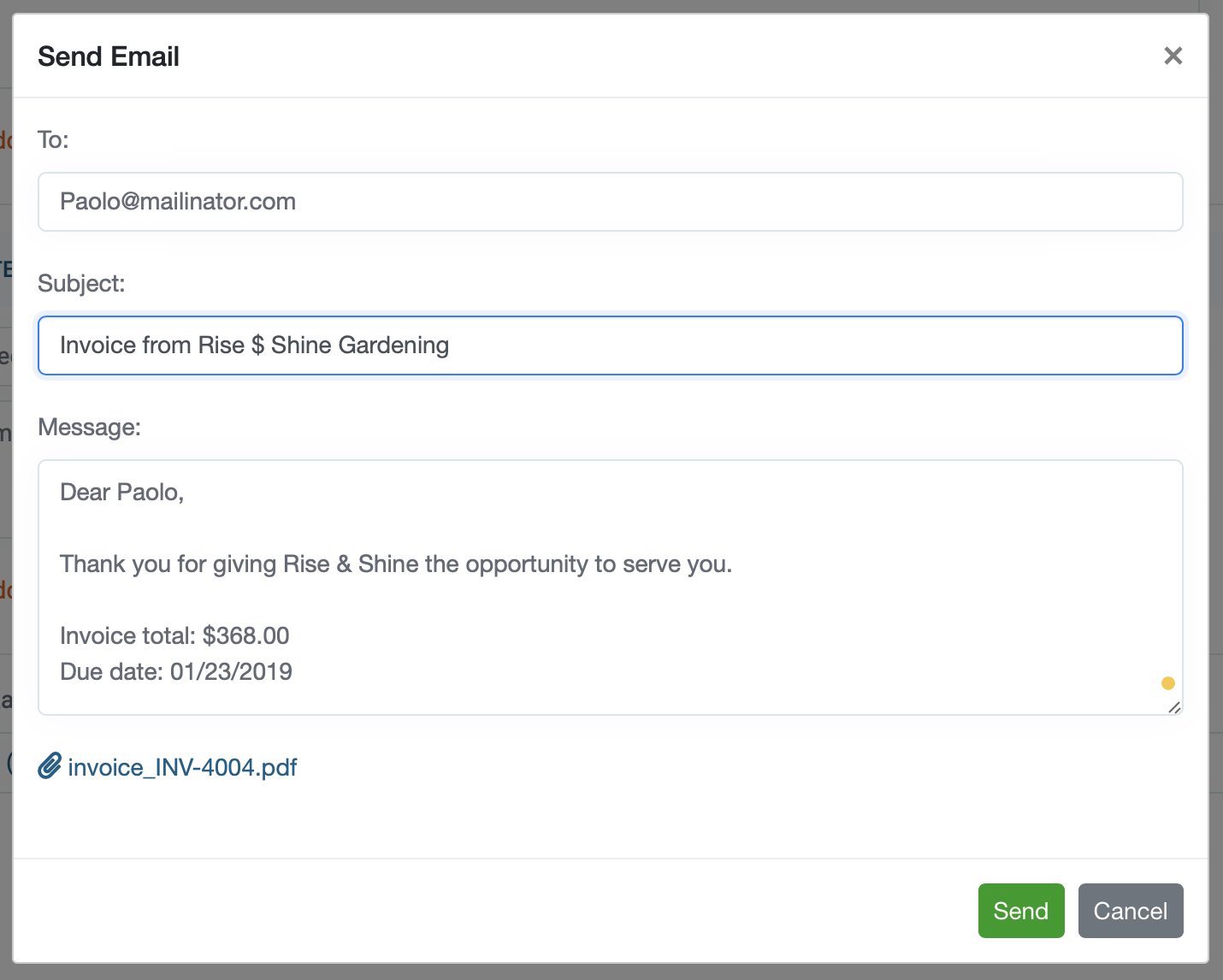Click 'Invoice total: $368.00' line
Viewport: 1223px width, 980px height.
pos(174,635)
